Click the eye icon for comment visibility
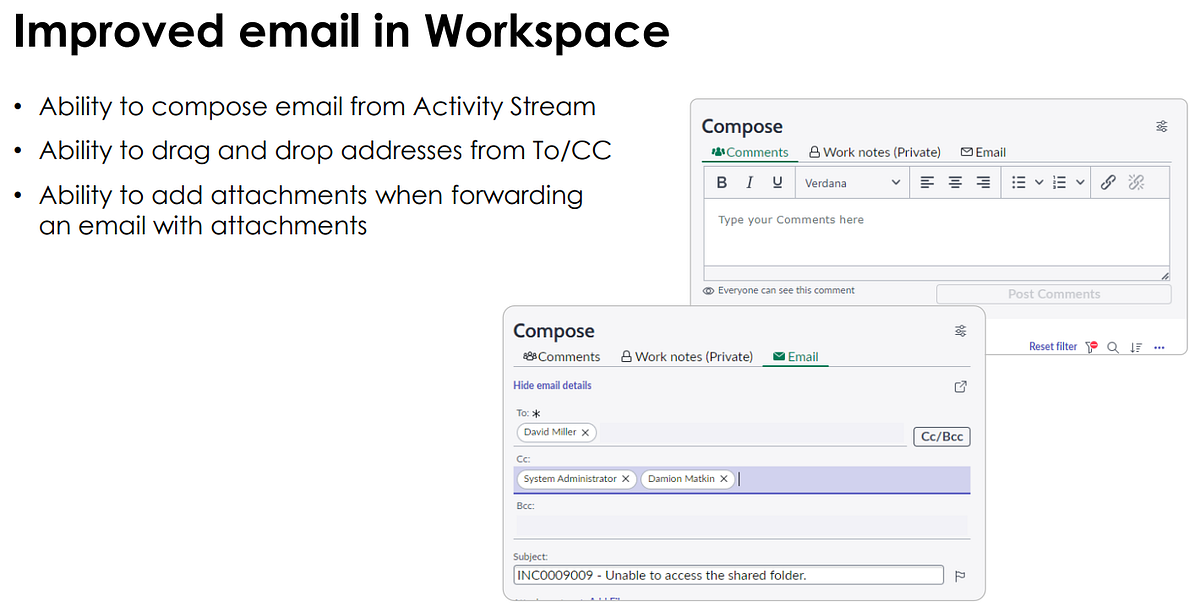 pyautogui.click(x=707, y=290)
